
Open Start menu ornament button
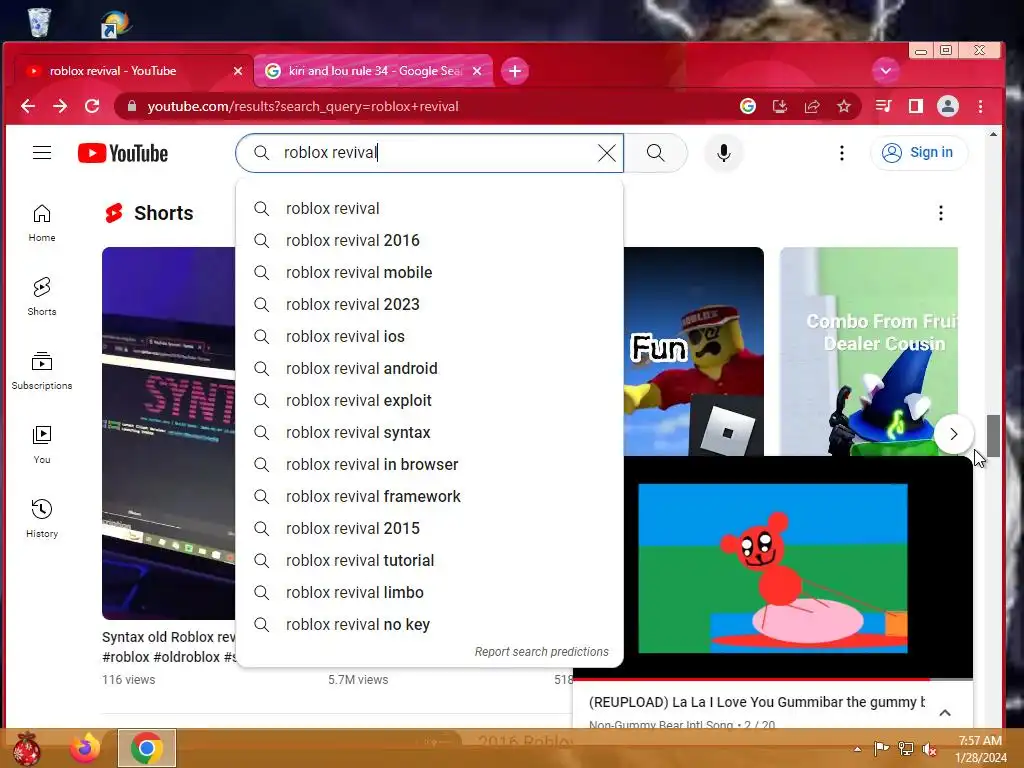[27, 748]
